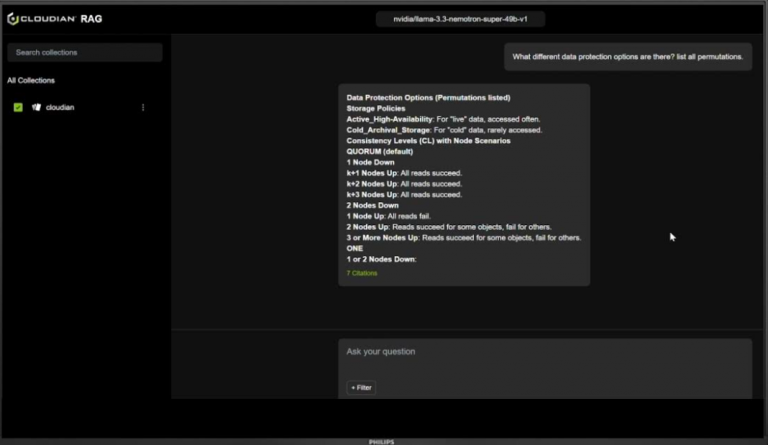Image resolution: width=768 pixels, height=445 pixels.
Task: Select the cloudian collection name
Action: pos(60,107)
